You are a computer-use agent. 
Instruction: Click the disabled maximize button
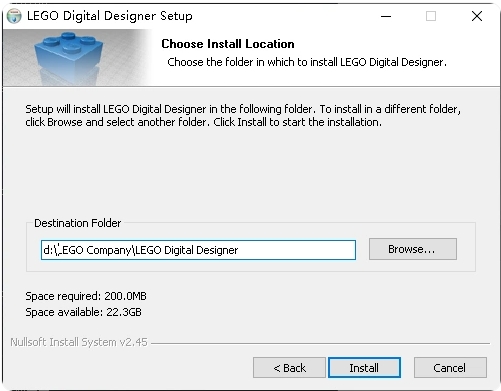tap(431, 16)
